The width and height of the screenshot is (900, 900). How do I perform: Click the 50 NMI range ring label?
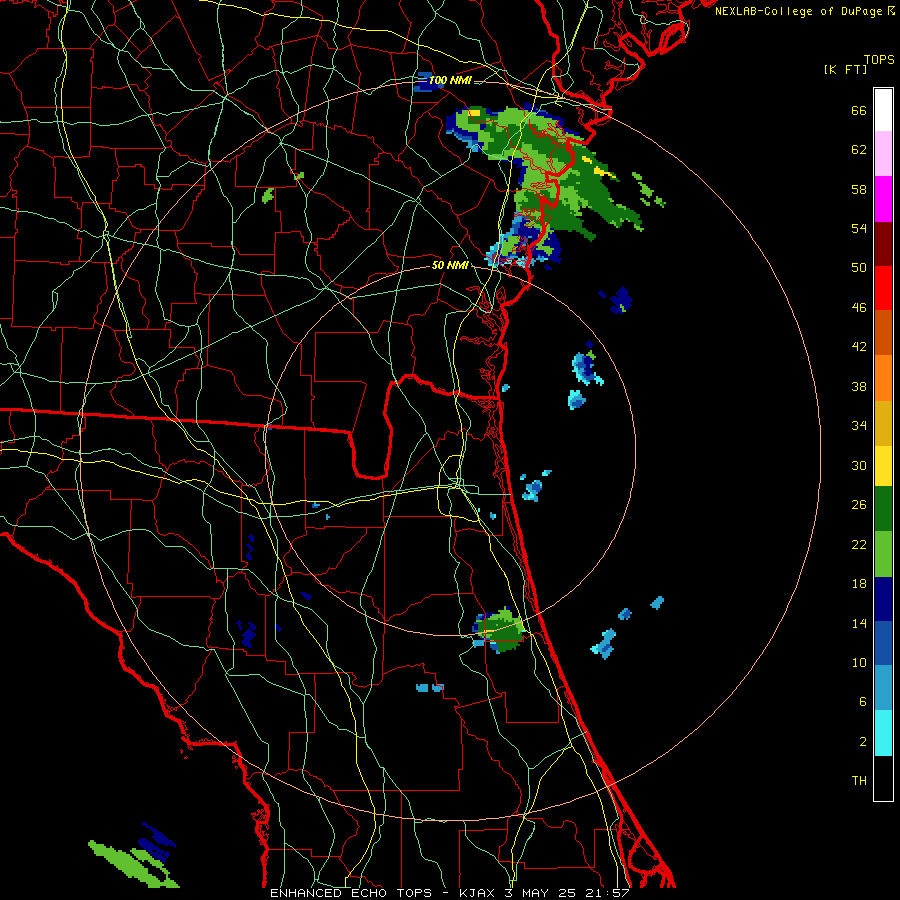[x=450, y=265]
